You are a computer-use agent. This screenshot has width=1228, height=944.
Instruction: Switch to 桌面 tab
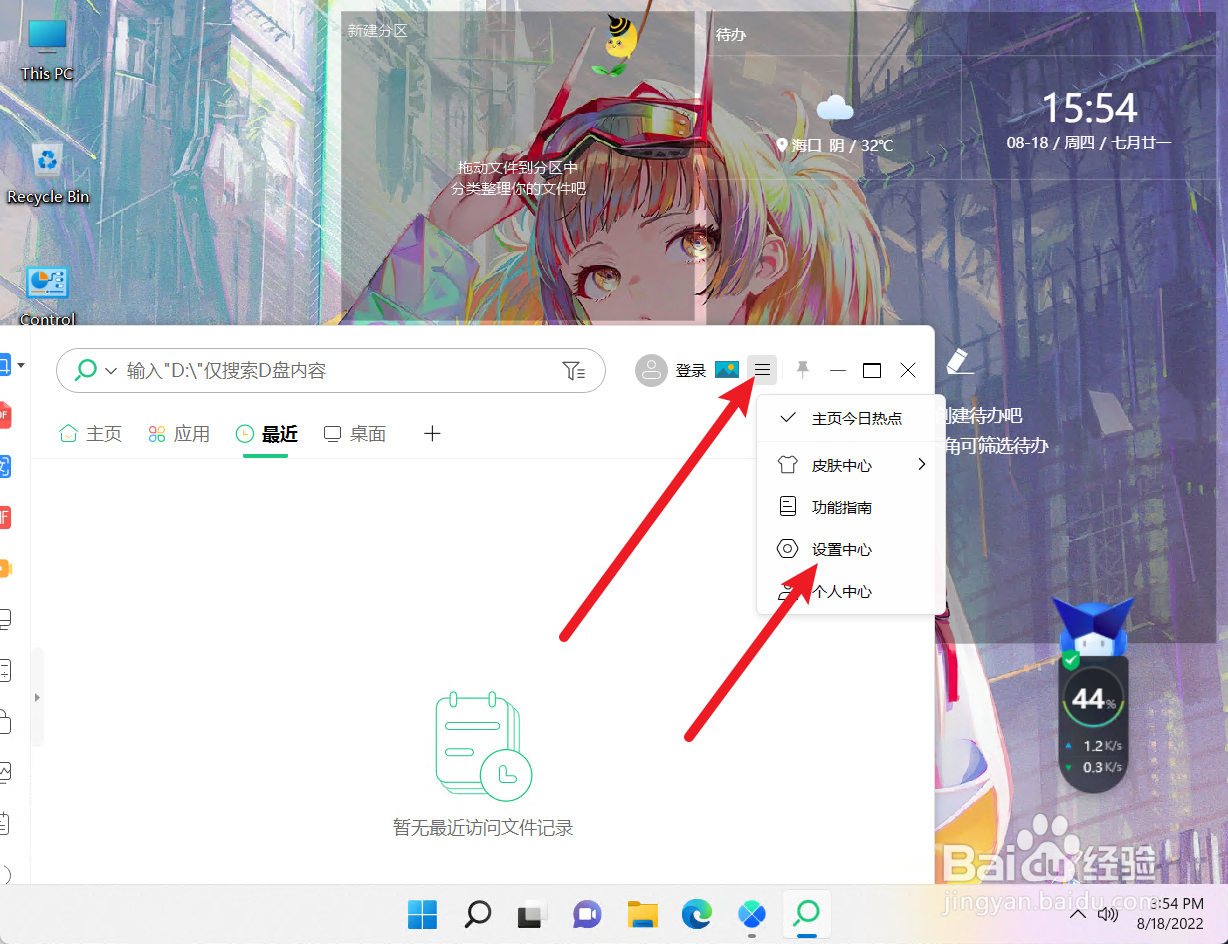(355, 433)
